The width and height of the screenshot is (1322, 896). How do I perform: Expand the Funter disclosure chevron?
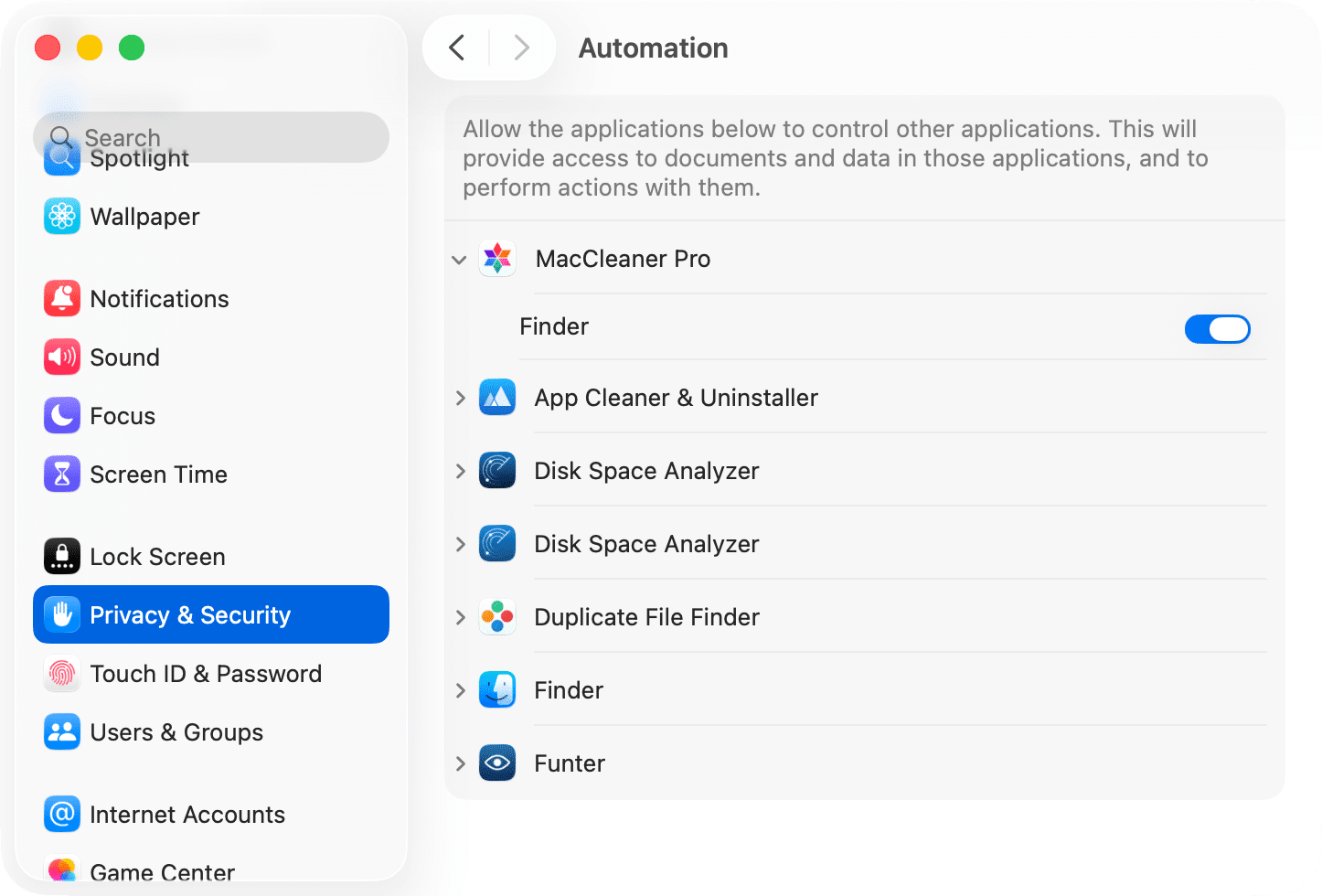coord(460,763)
